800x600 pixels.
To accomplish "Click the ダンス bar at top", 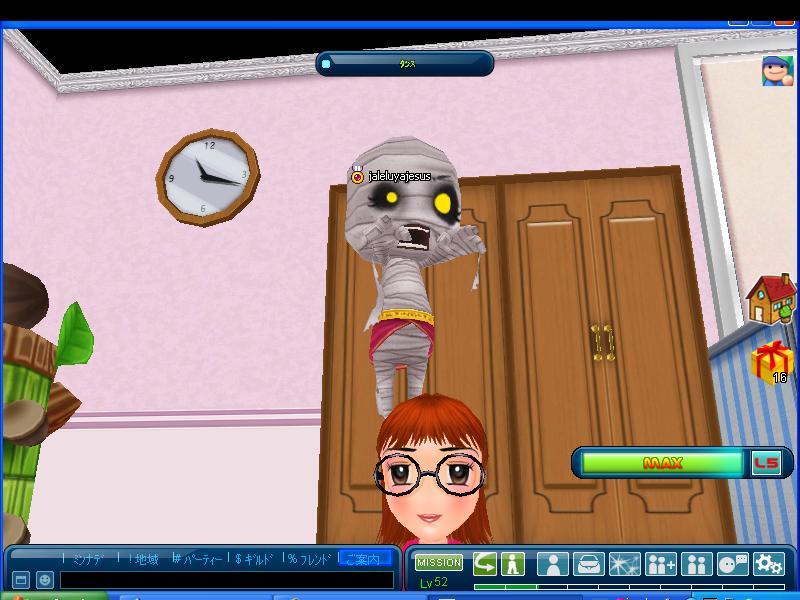I will coord(405,64).
